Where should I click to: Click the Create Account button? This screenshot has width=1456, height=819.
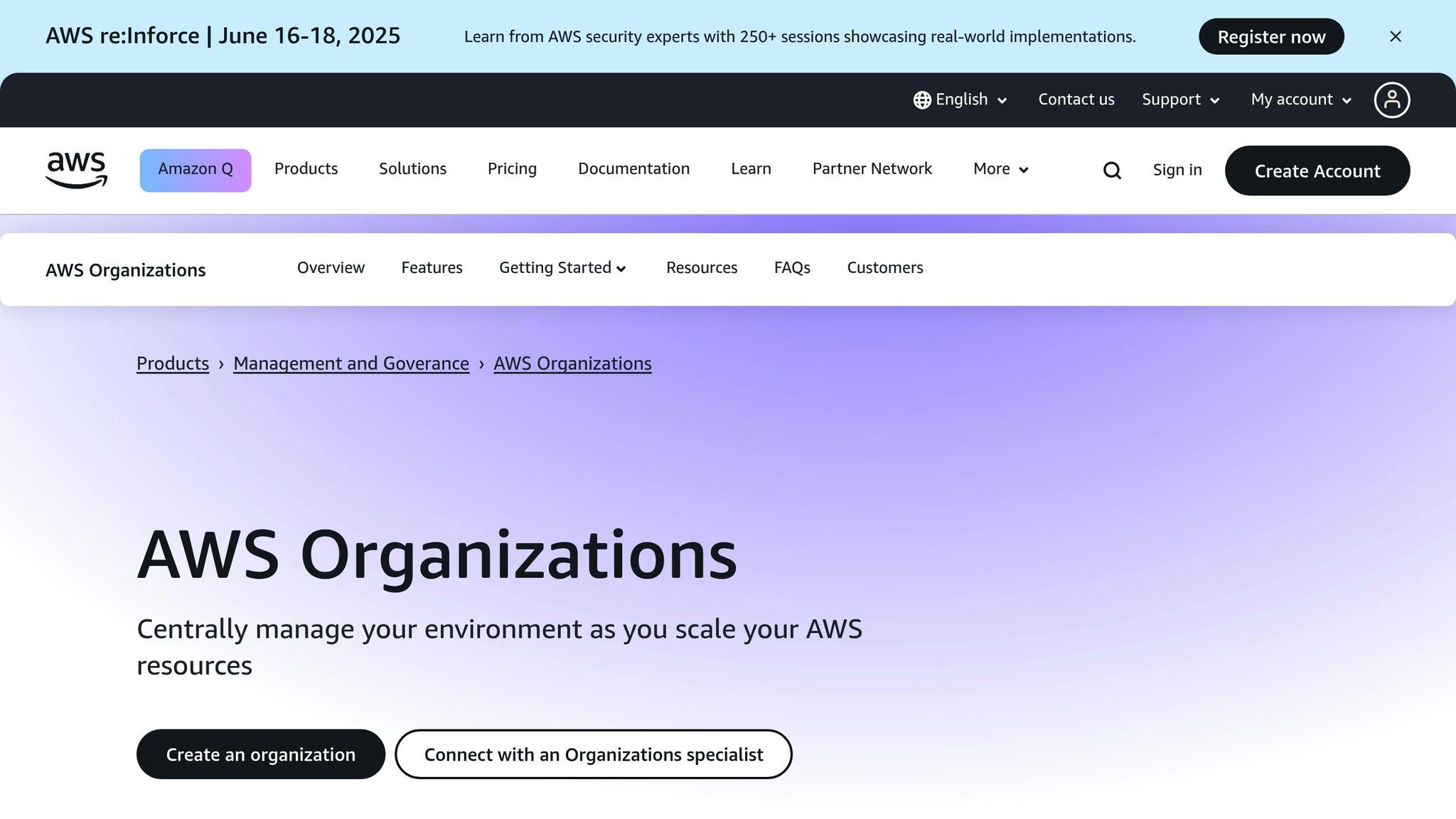tap(1317, 171)
